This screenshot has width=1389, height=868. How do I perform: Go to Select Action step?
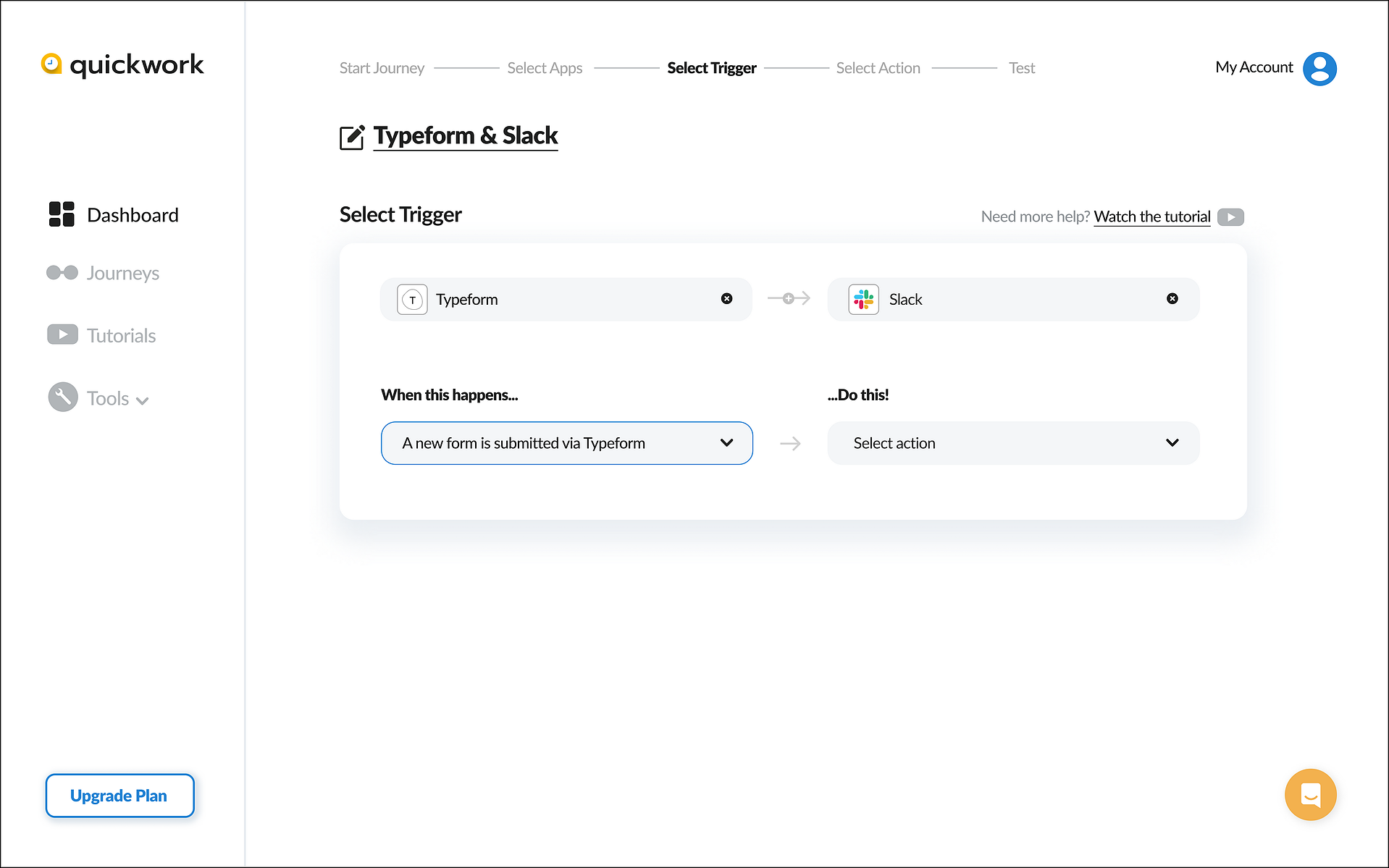click(x=878, y=68)
